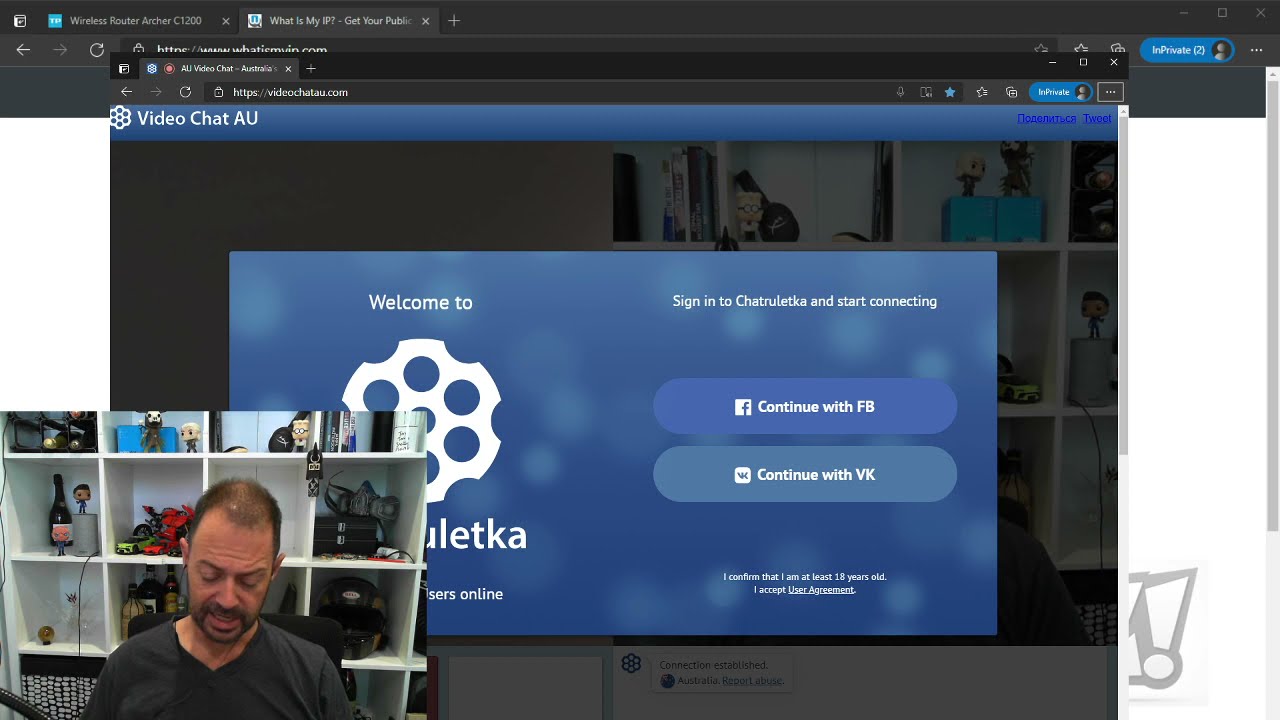
Task: Open Settings and more in background window
Action: 1256,50
